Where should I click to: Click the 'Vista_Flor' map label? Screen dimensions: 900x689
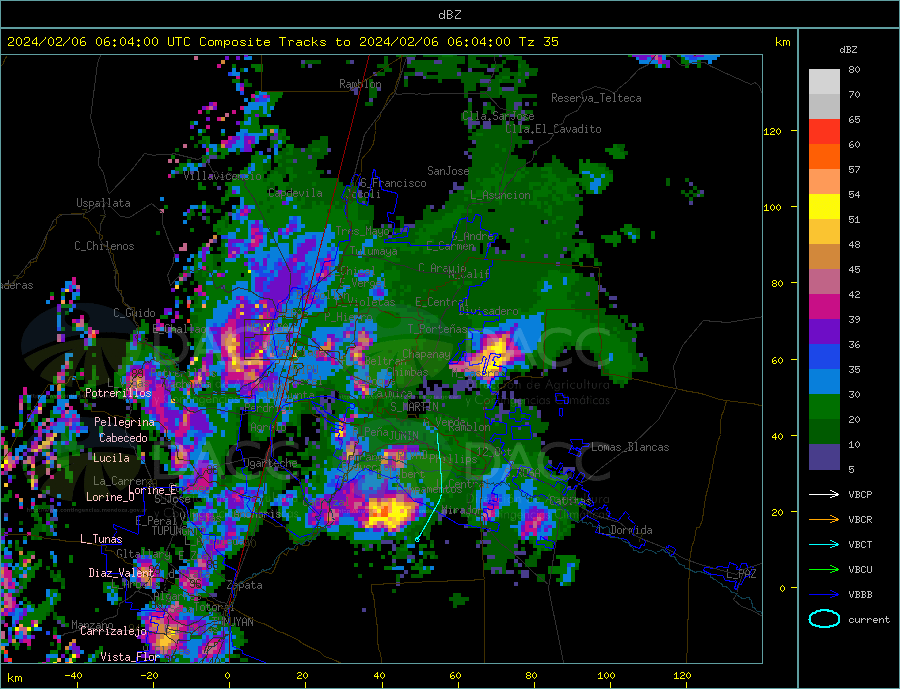coord(130,657)
